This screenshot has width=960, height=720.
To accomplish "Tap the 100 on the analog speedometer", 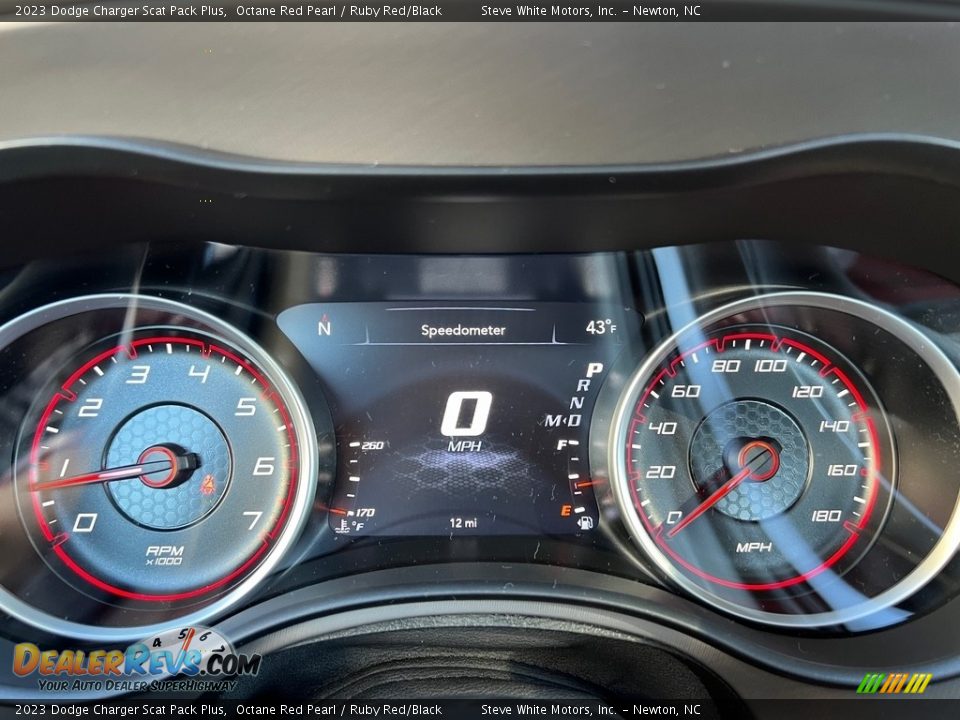I will tap(770, 366).
